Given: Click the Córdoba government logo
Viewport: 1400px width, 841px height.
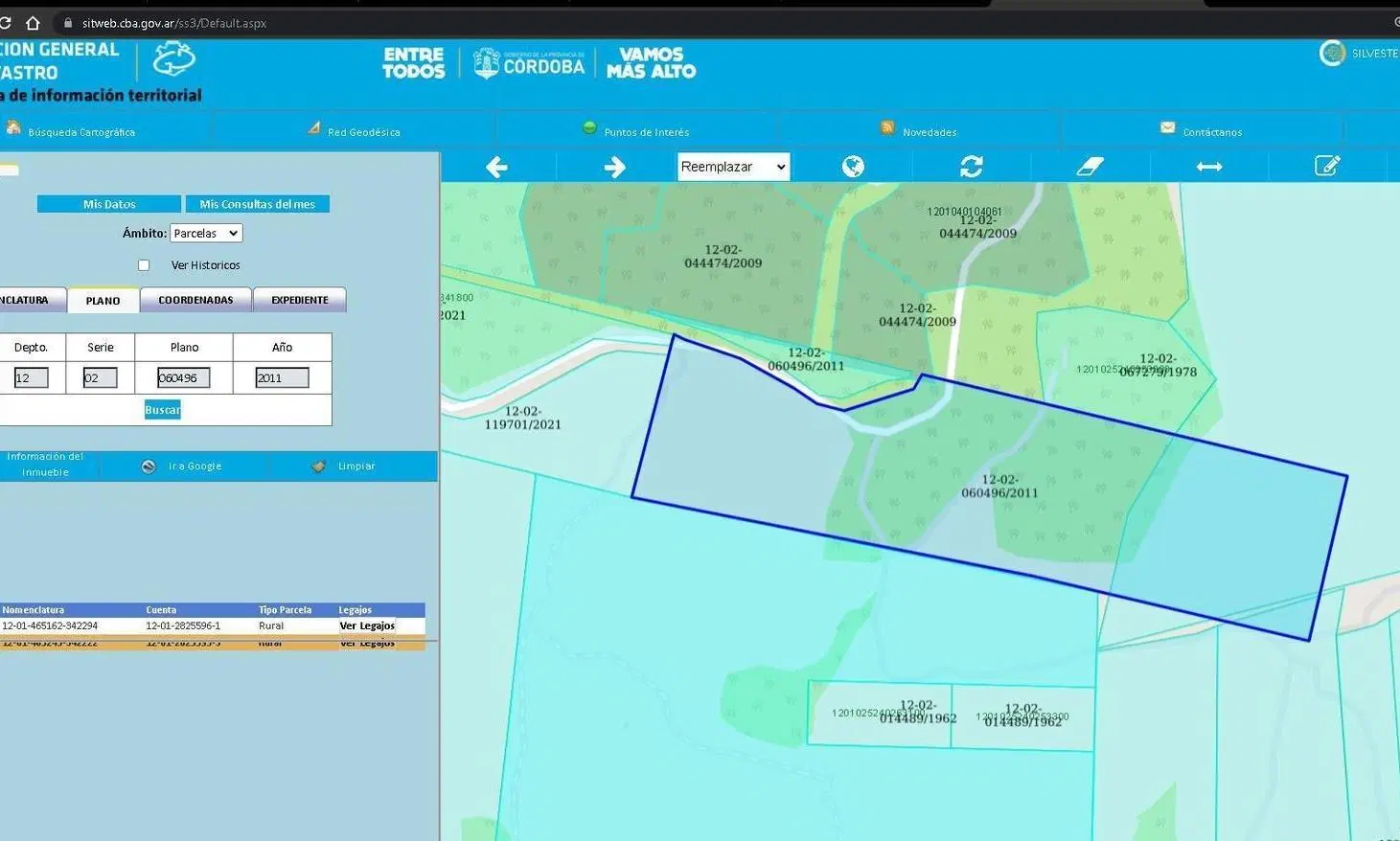Looking at the screenshot, I should click(528, 63).
